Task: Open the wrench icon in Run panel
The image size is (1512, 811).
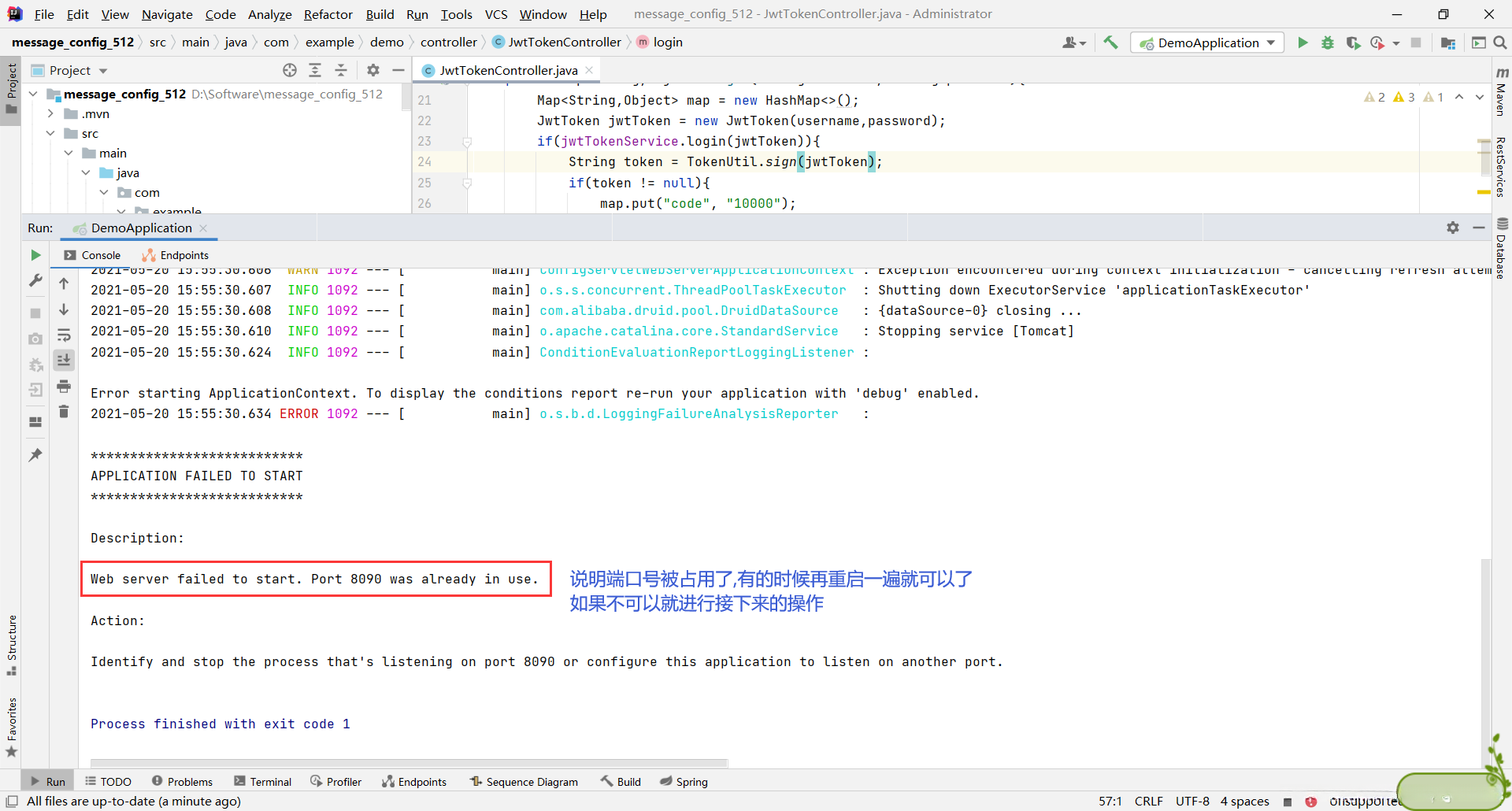Action: tap(35, 280)
